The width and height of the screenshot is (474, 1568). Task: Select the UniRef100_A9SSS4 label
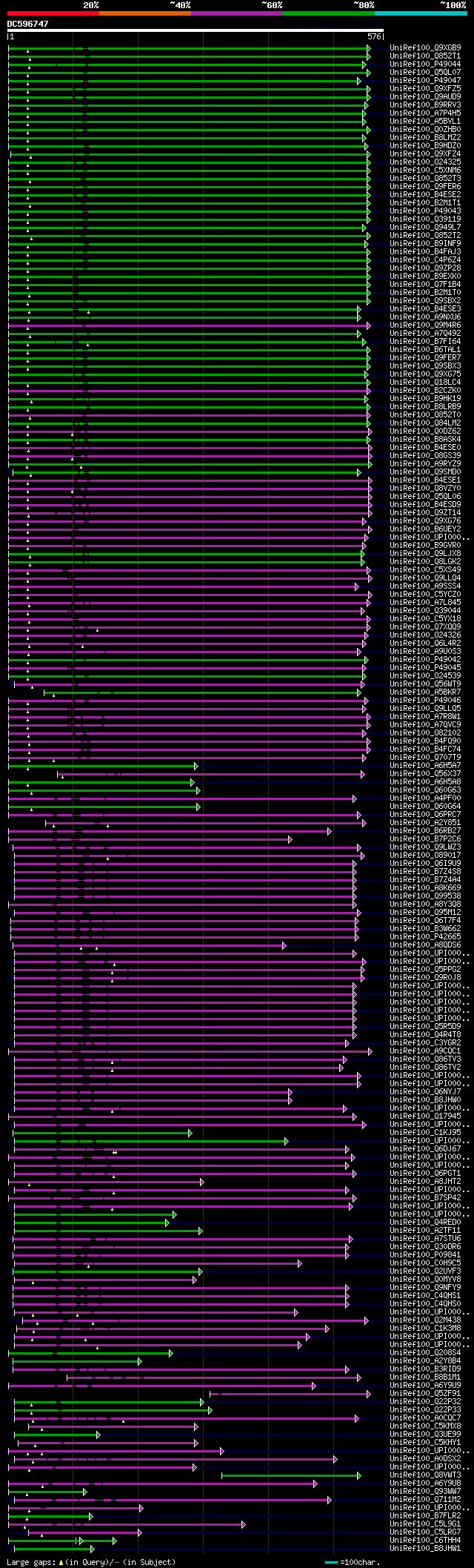[425, 586]
